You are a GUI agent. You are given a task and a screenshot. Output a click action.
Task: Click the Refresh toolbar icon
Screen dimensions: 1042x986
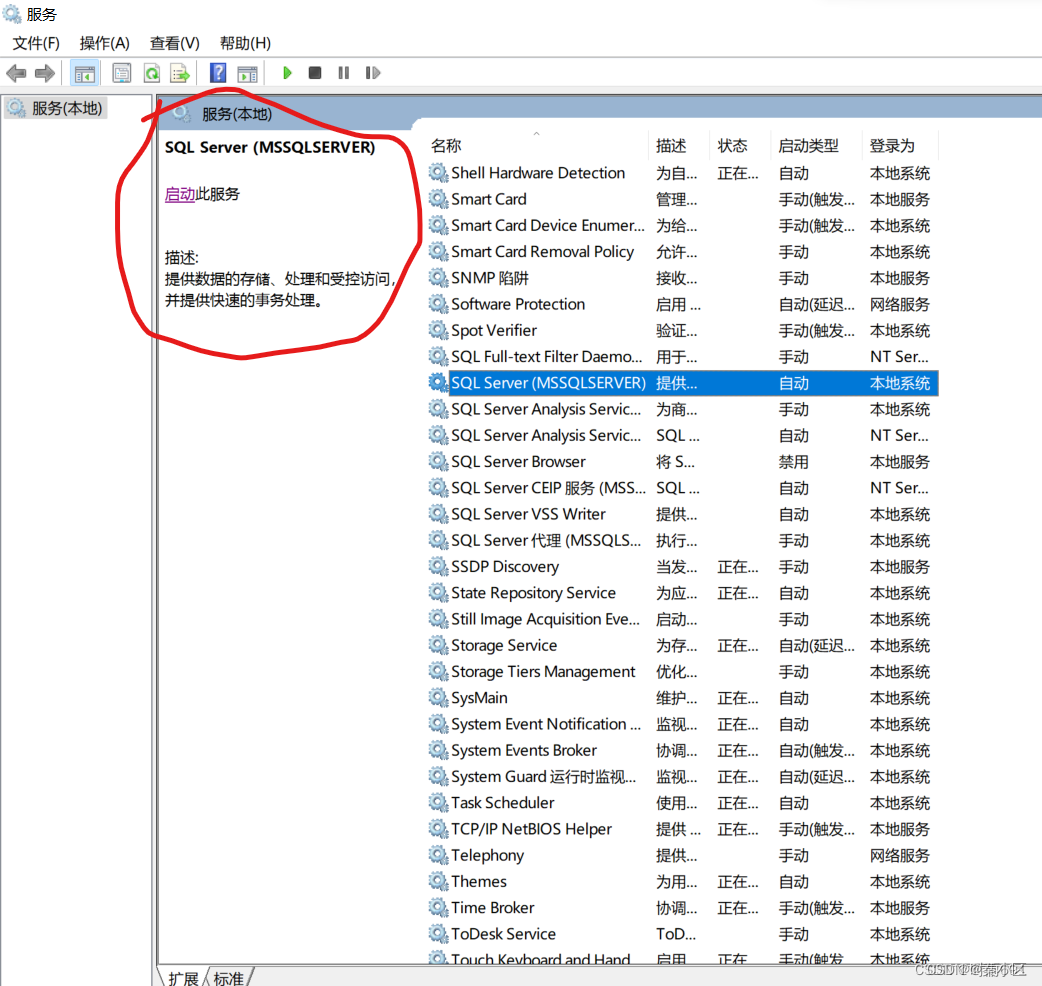tap(152, 73)
